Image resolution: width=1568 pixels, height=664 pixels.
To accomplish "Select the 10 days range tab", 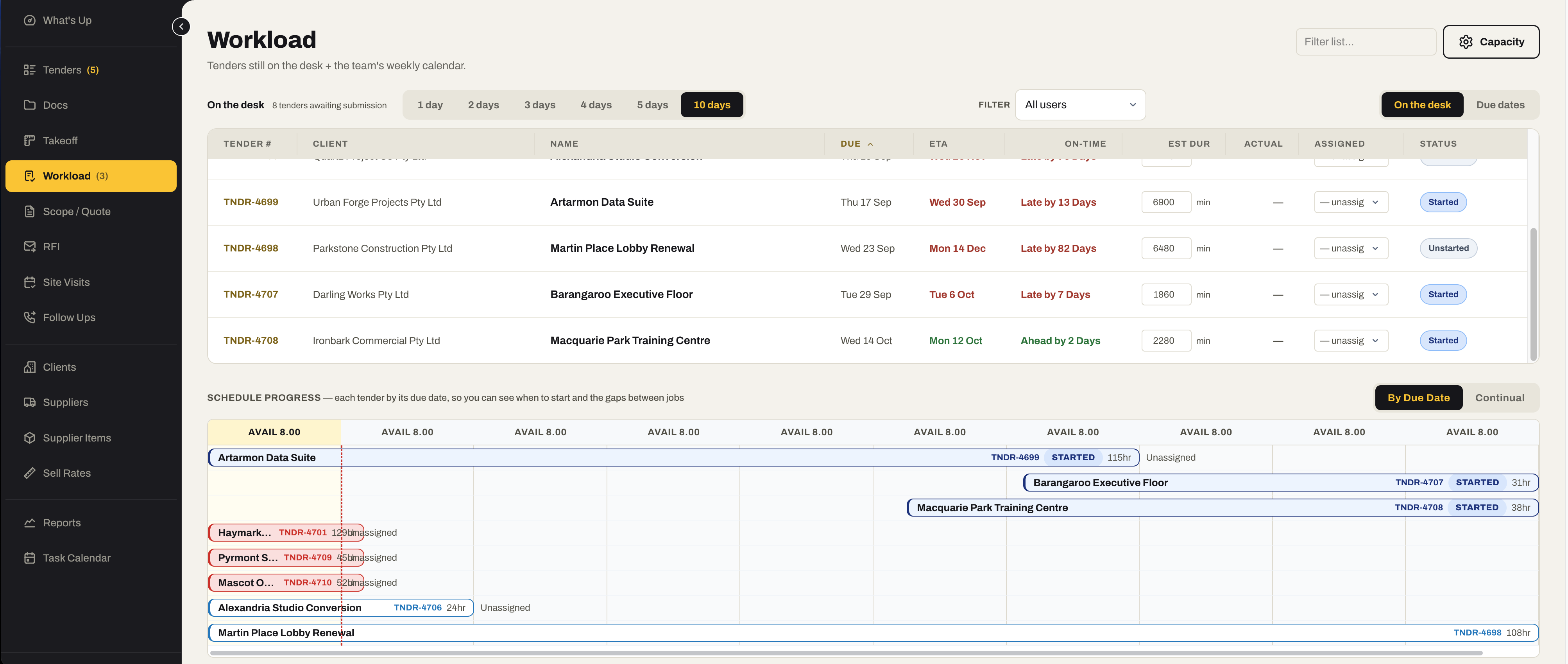I will [x=712, y=105].
